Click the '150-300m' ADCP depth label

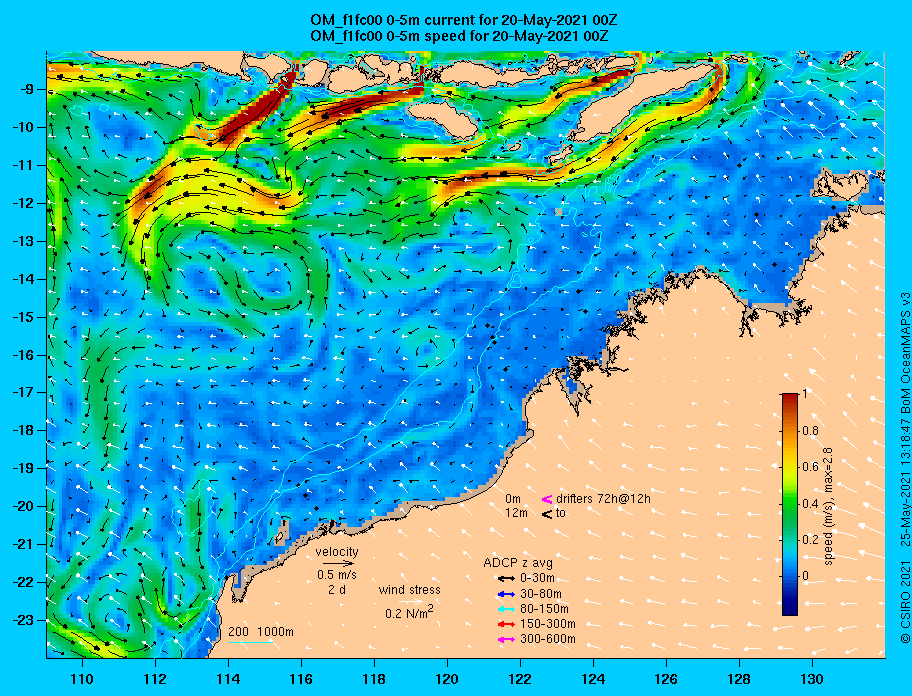pyautogui.click(x=547, y=624)
